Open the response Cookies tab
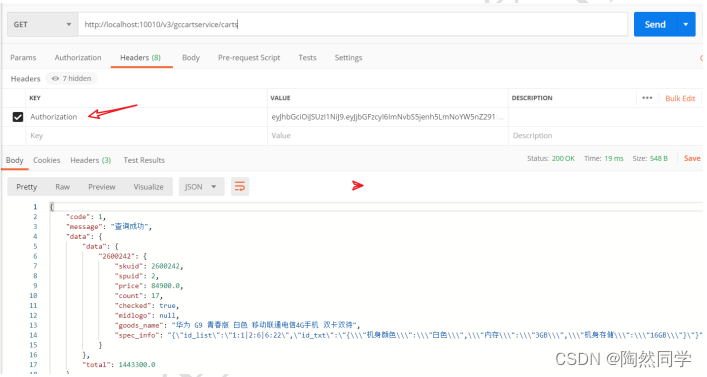 point(46,160)
